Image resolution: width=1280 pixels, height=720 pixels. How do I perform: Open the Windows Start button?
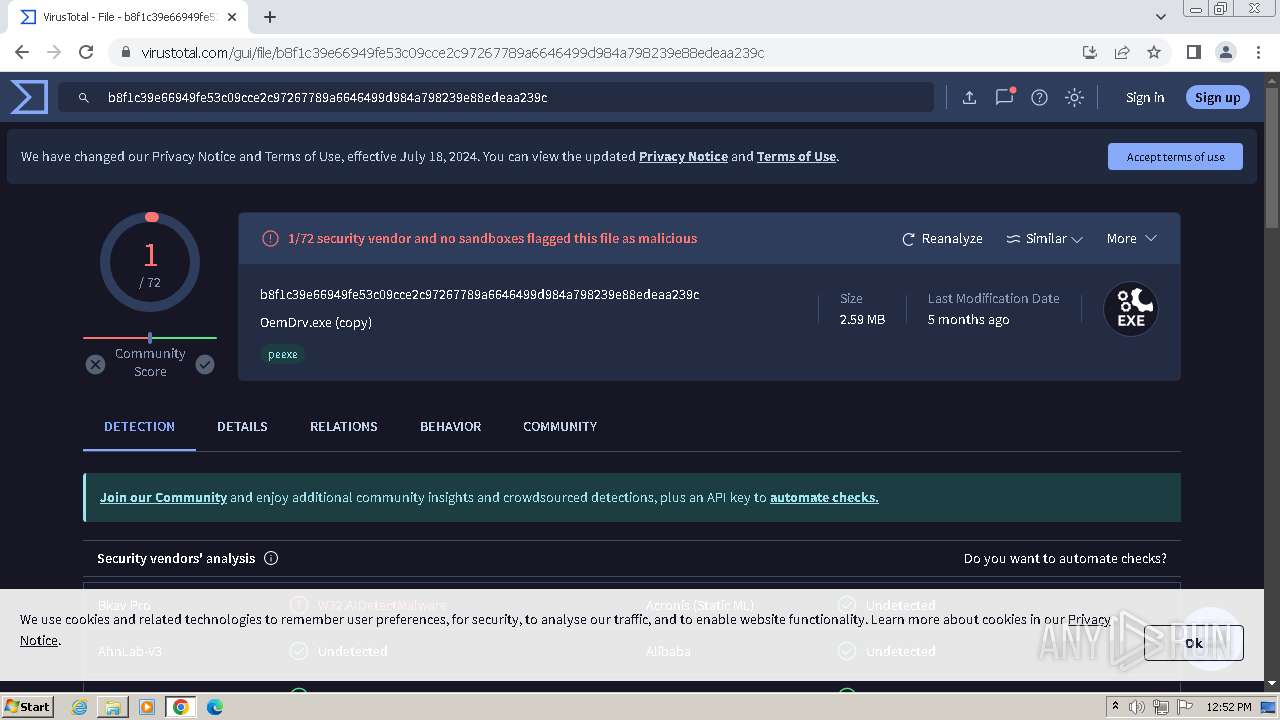coord(28,706)
